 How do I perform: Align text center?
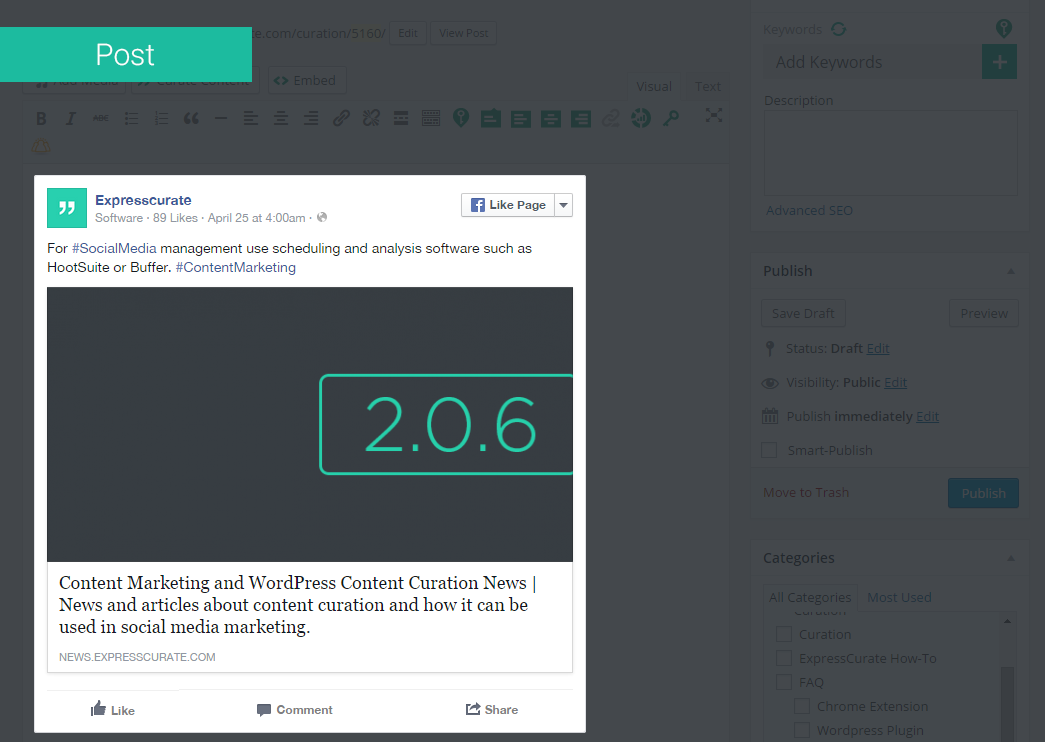[x=281, y=119]
